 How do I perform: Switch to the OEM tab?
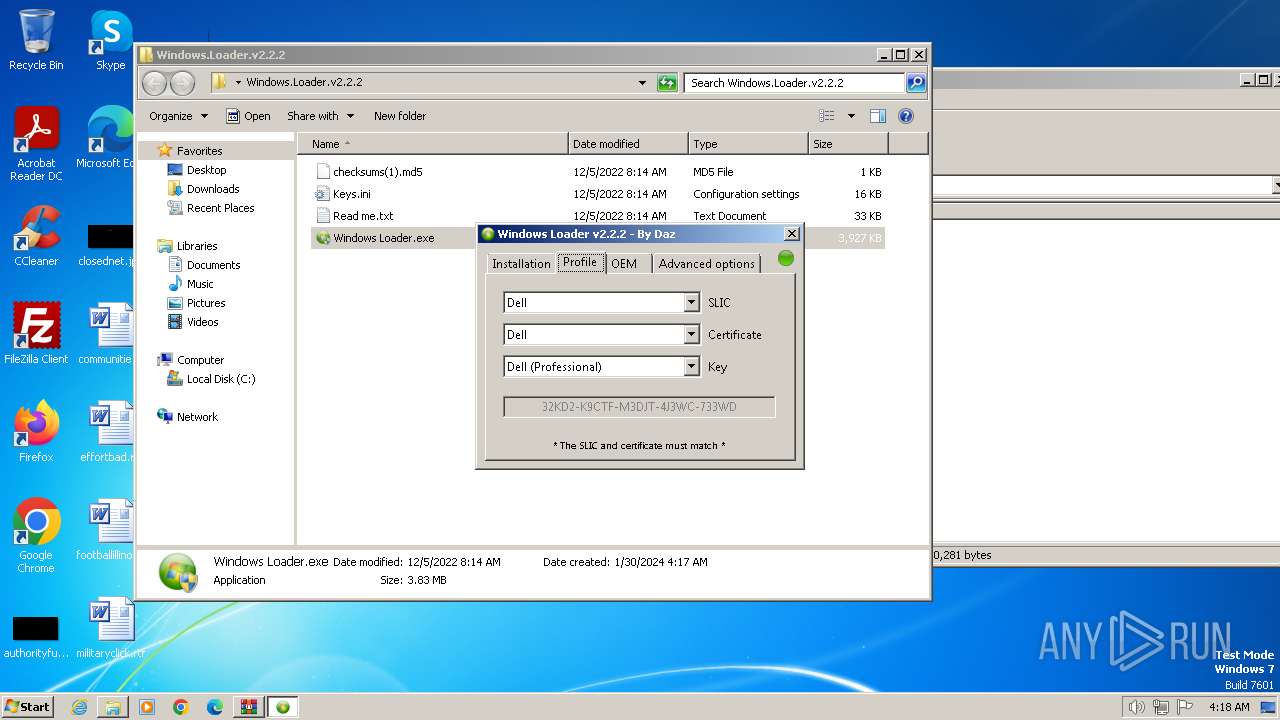click(624, 264)
